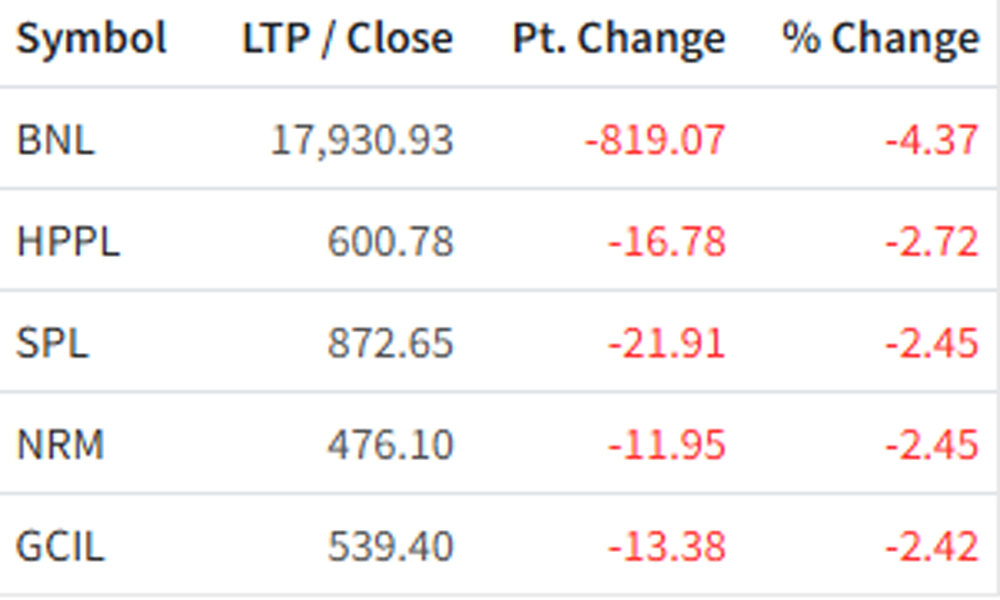This screenshot has height=600, width=1000.
Task: Open the GCIL symbol link
Action: tap(60, 547)
